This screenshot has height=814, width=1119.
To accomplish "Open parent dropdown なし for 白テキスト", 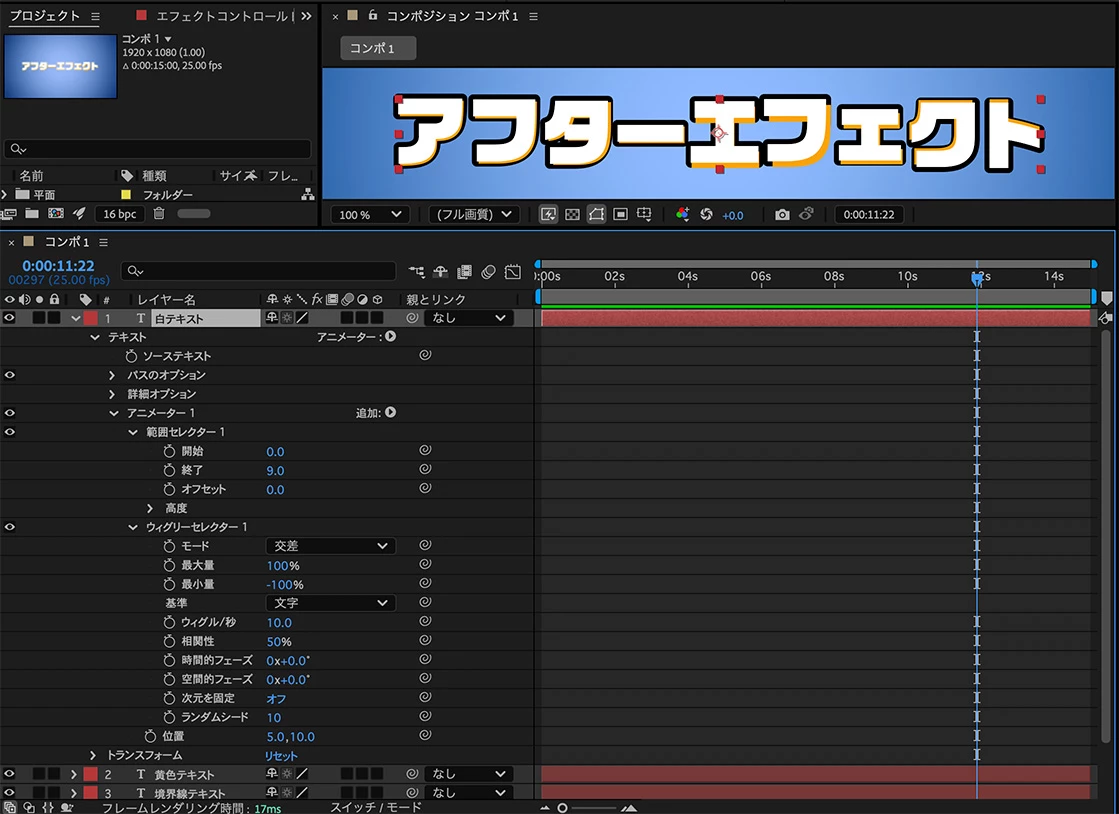I will pyautogui.click(x=469, y=317).
